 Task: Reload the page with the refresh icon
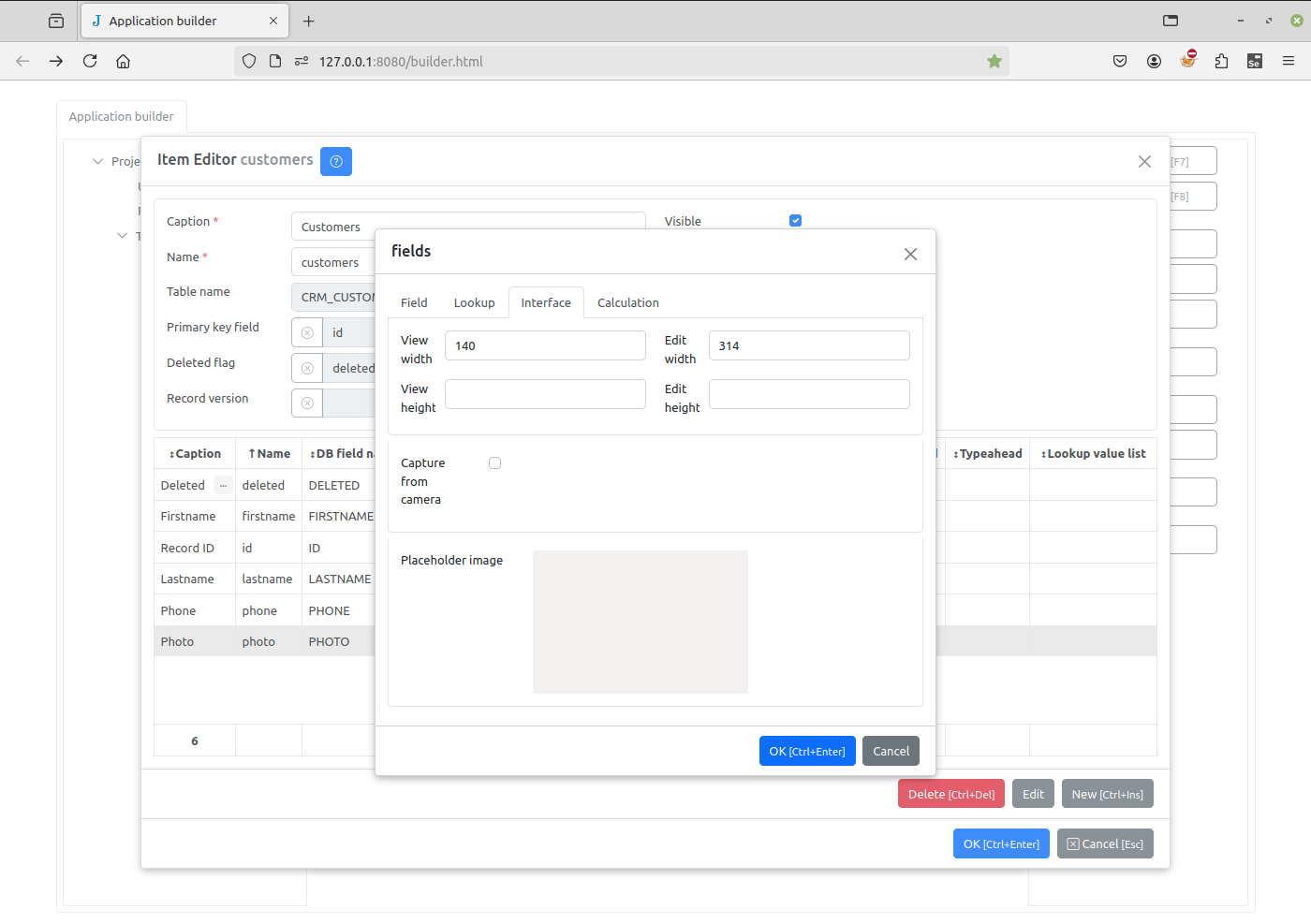(90, 61)
